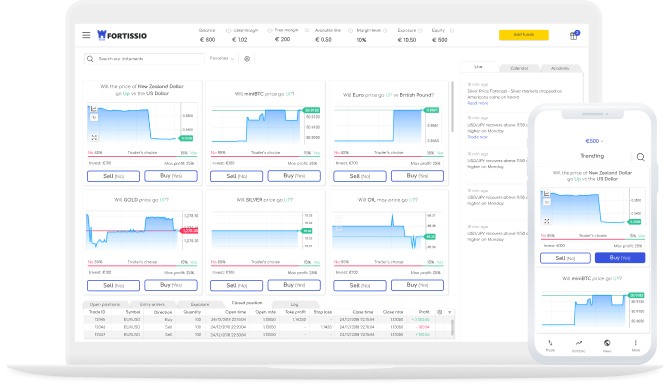Open Trade now link under USD/JPY news
669x386 pixels.
pos(477,137)
